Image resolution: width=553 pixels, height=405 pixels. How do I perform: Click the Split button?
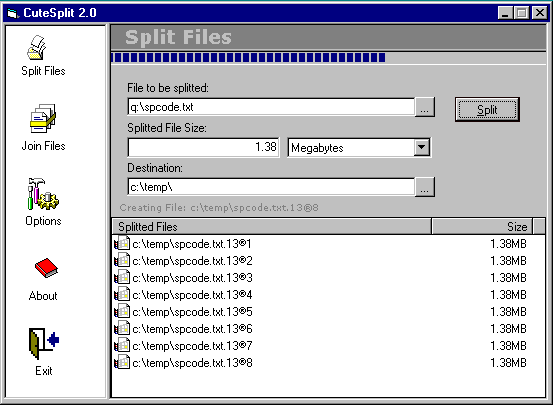(x=487, y=110)
